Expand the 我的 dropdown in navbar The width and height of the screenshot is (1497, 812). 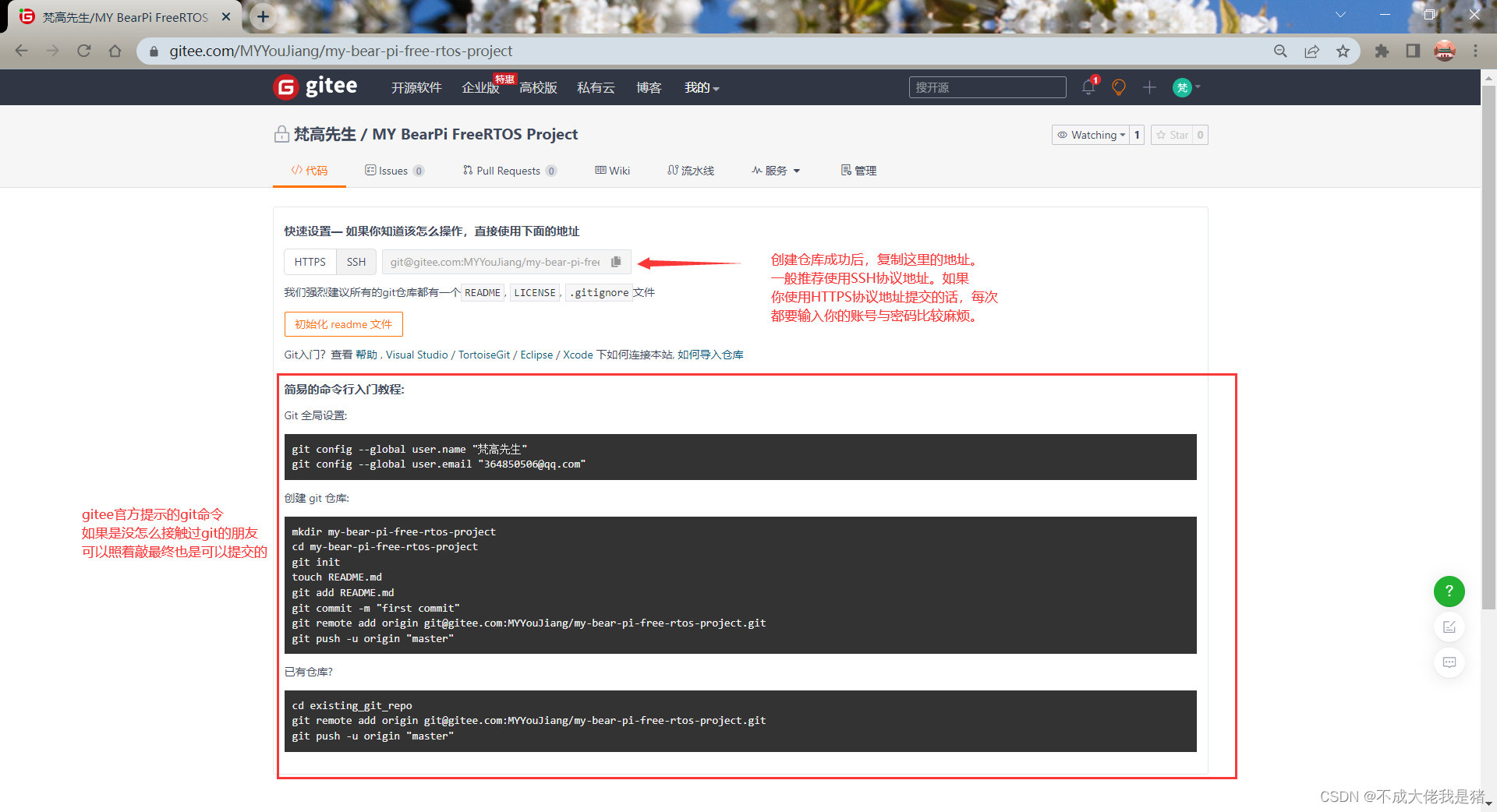pos(702,87)
